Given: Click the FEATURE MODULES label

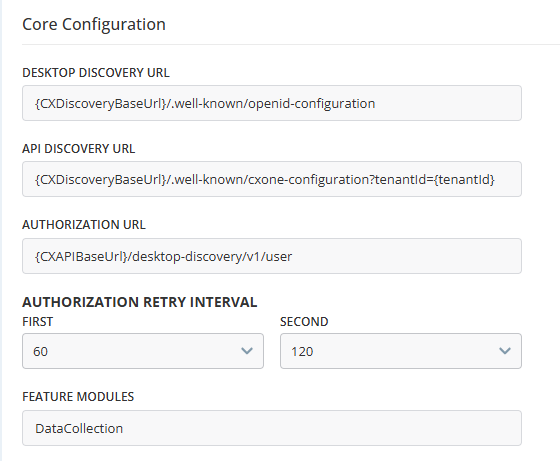Looking at the screenshot, I should tap(78, 397).
